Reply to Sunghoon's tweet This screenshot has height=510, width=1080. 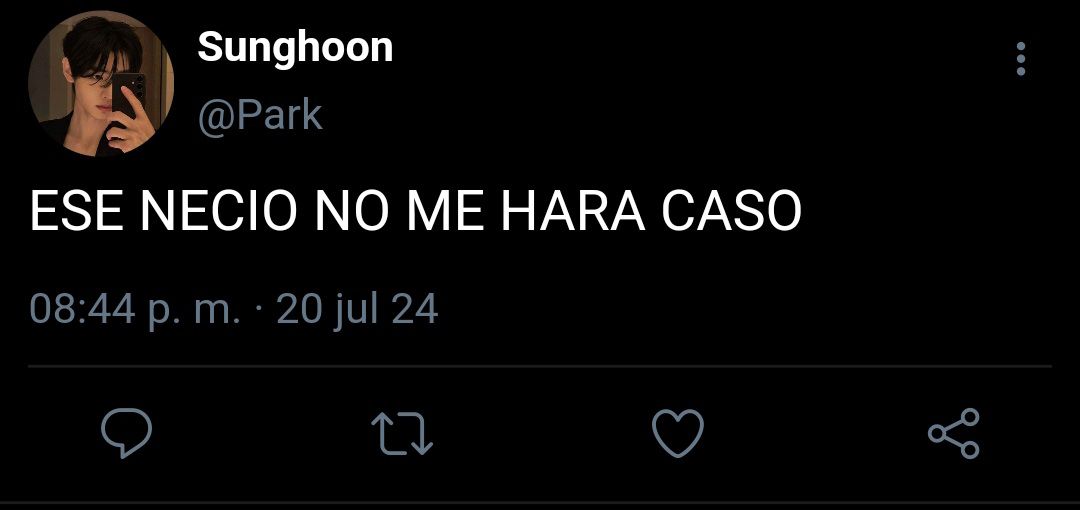tap(127, 433)
